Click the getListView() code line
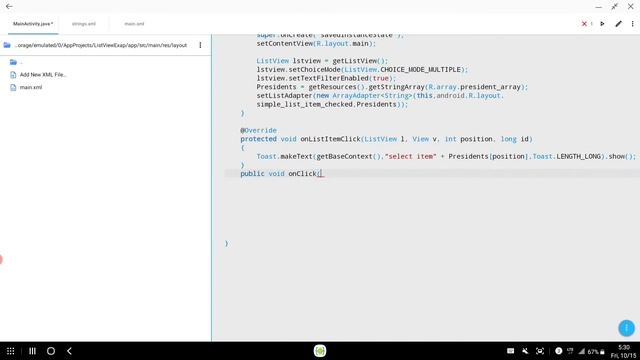This screenshot has height=360, width=640. [x=322, y=61]
